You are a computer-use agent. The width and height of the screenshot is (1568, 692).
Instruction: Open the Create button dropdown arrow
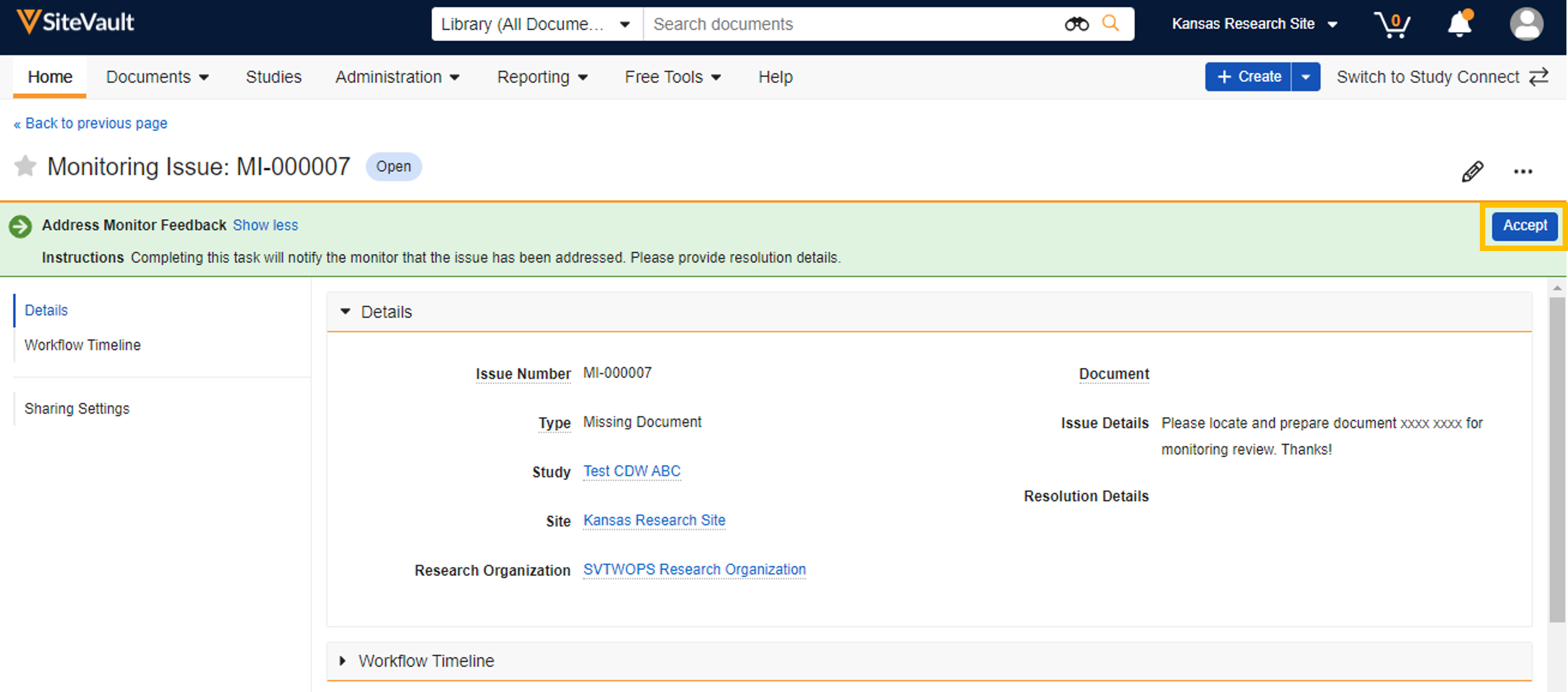[1305, 77]
